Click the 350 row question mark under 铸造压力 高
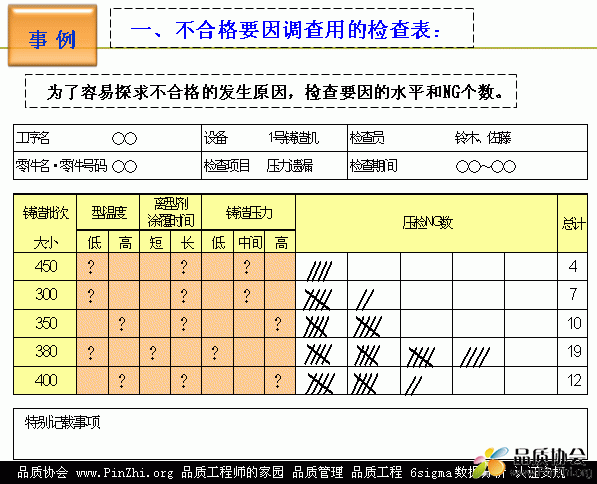597x484 pixels. point(278,324)
